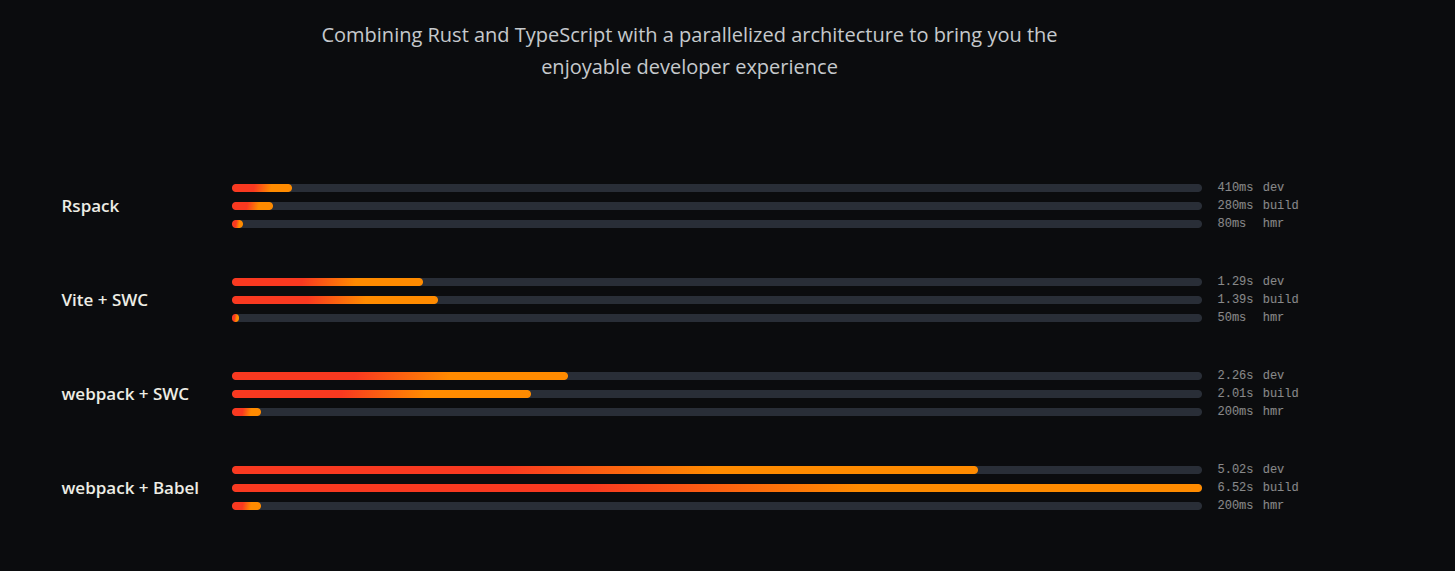Click the 410ms dev time value
The height and width of the screenshot is (571, 1455).
(1235, 187)
